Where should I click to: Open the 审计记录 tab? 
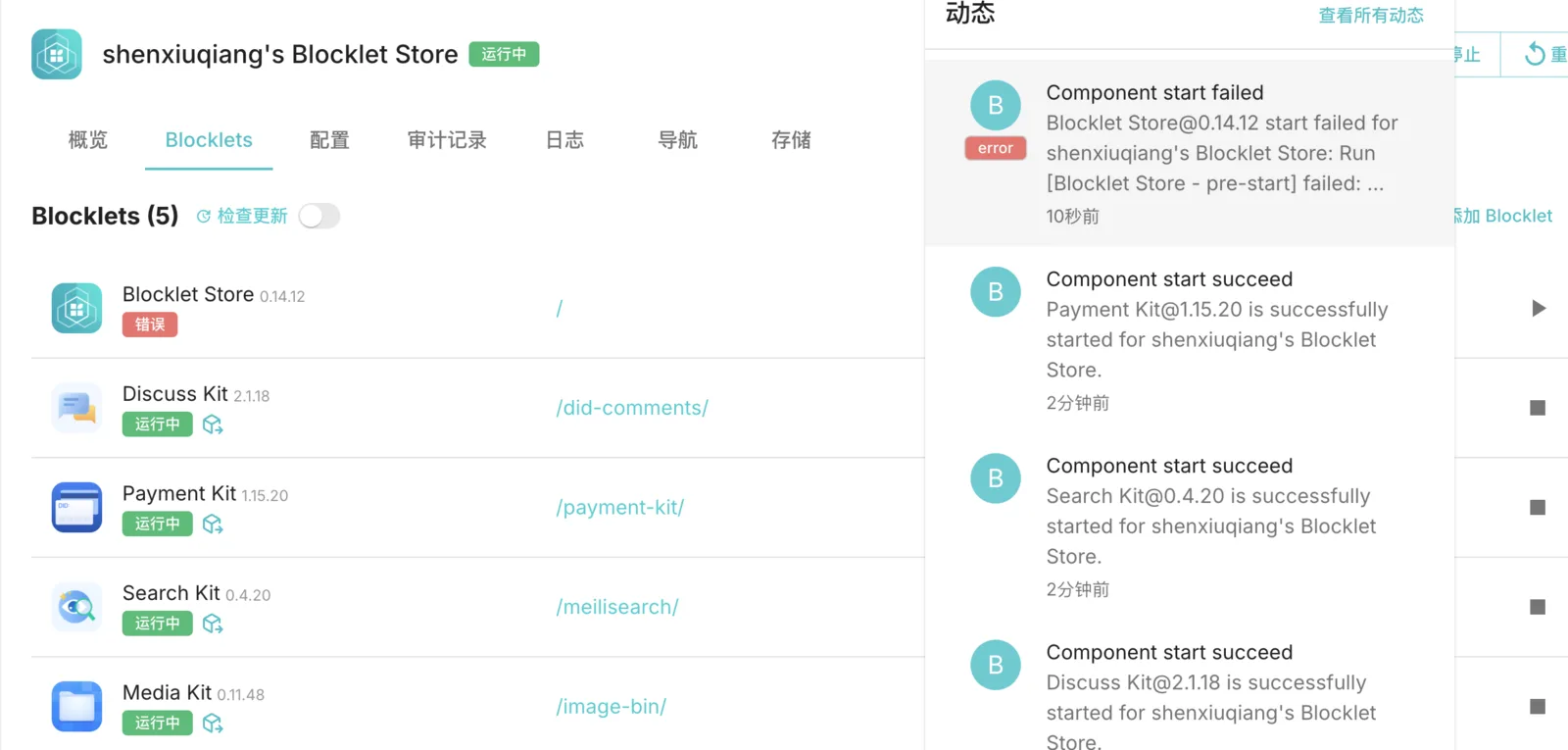click(x=447, y=140)
